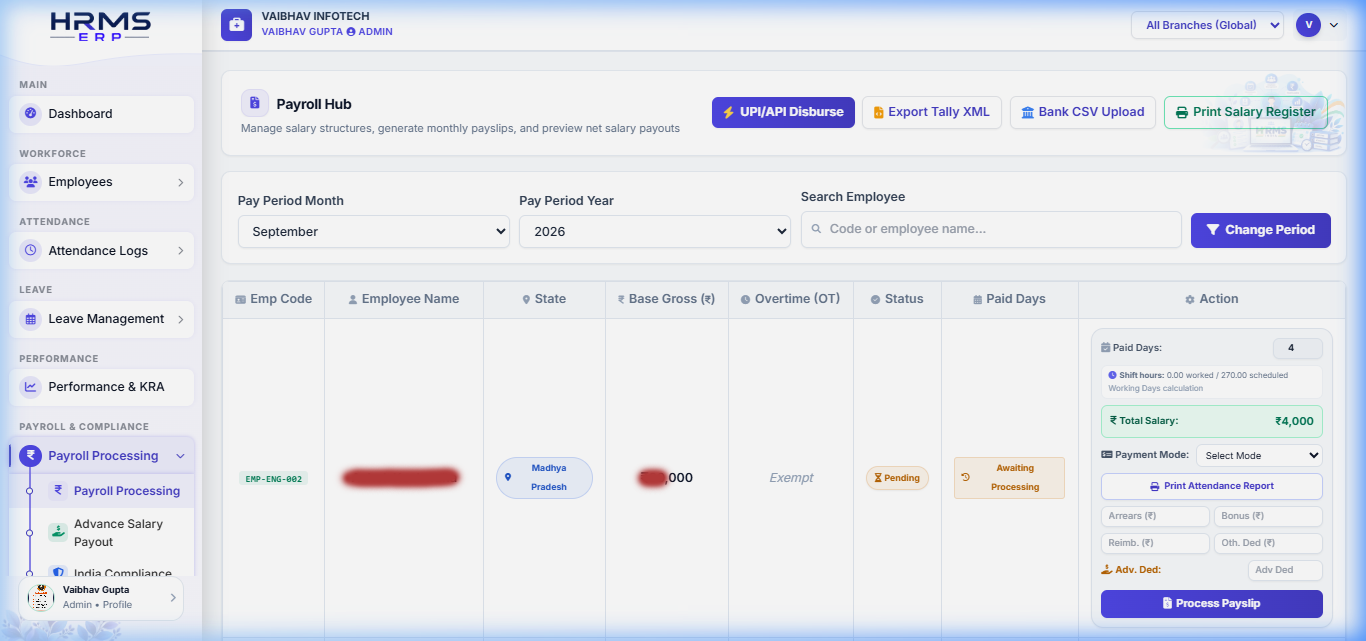Collapse the Payroll Processing menu chevron

(x=180, y=456)
